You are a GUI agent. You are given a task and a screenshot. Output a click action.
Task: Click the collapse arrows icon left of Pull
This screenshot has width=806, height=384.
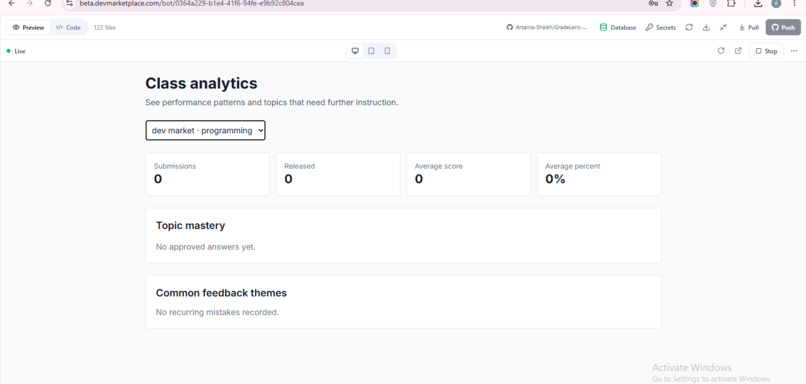pos(723,27)
